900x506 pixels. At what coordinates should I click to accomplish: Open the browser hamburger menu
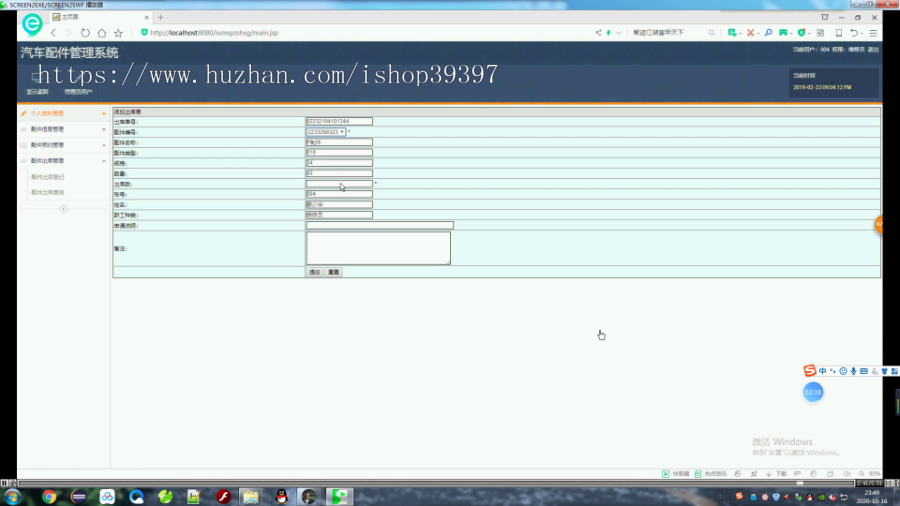click(x=873, y=33)
